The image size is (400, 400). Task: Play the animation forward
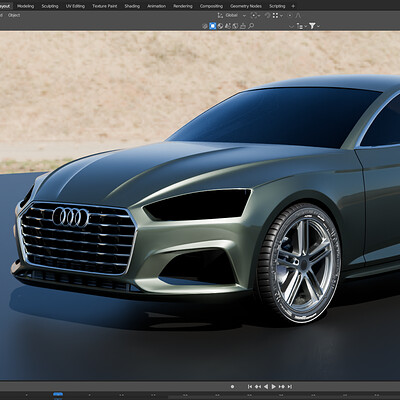pos(274,387)
